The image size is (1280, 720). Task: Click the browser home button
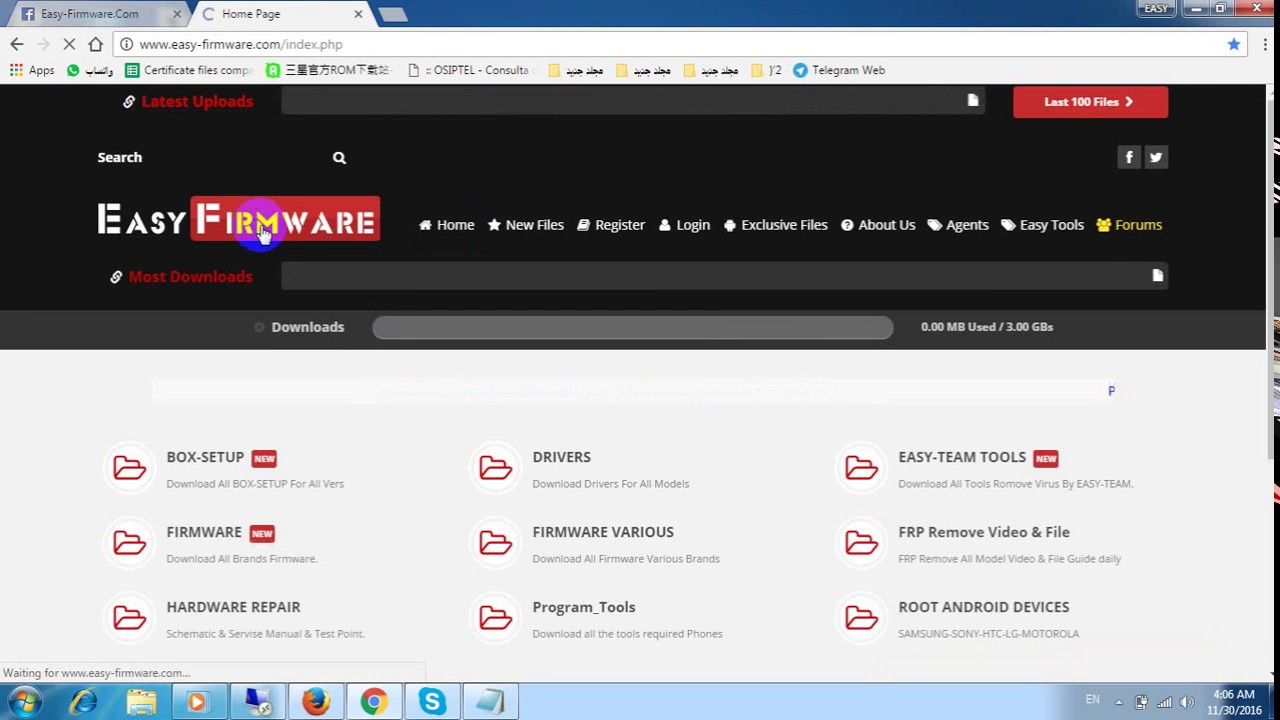point(95,44)
